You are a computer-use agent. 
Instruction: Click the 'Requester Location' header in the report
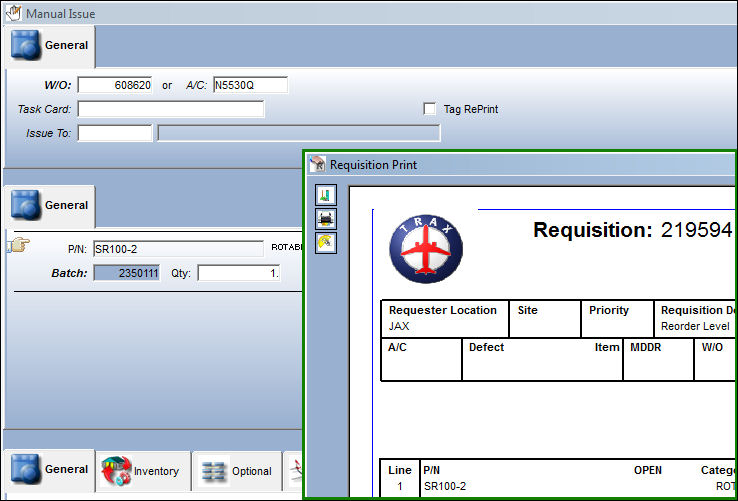tap(443, 310)
